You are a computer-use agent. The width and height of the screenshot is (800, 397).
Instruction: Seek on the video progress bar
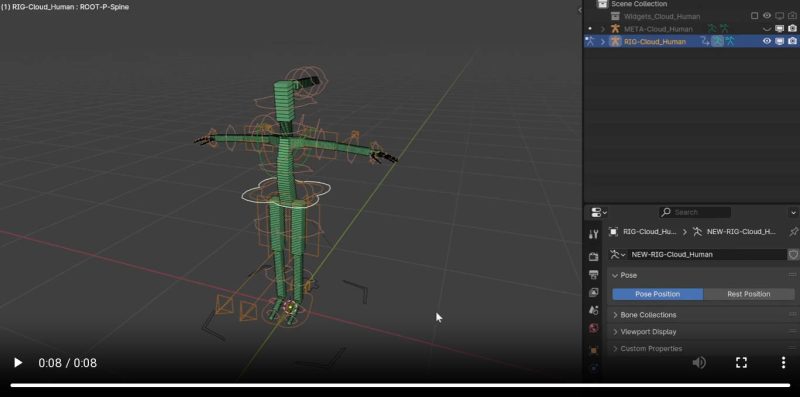point(400,385)
